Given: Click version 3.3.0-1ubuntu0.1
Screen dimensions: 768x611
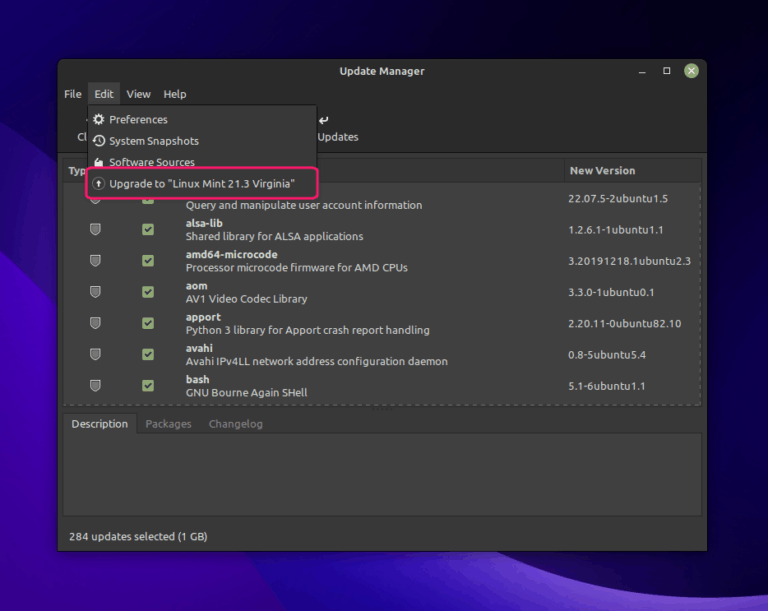Looking at the screenshot, I should pyautogui.click(x=611, y=293).
